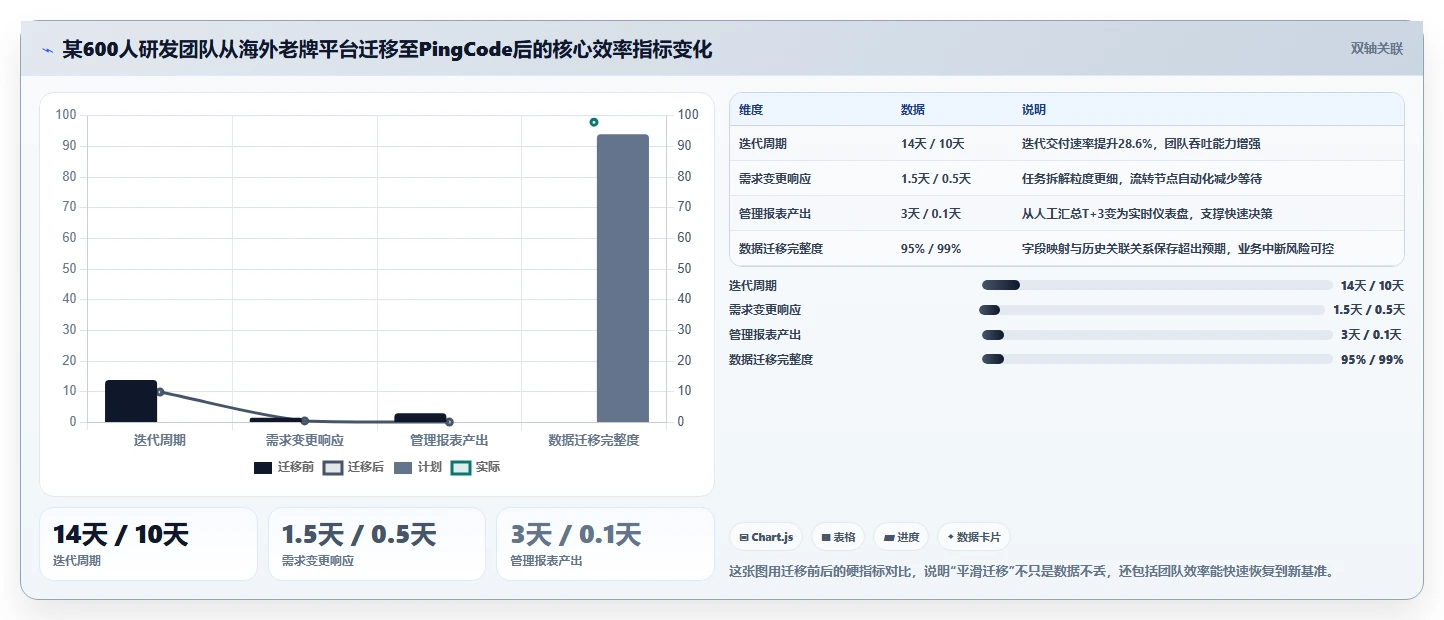Image resolution: width=1444 pixels, height=620 pixels.
Task: Select the 数据迁移完整度 table row cell
Action: 781,249
